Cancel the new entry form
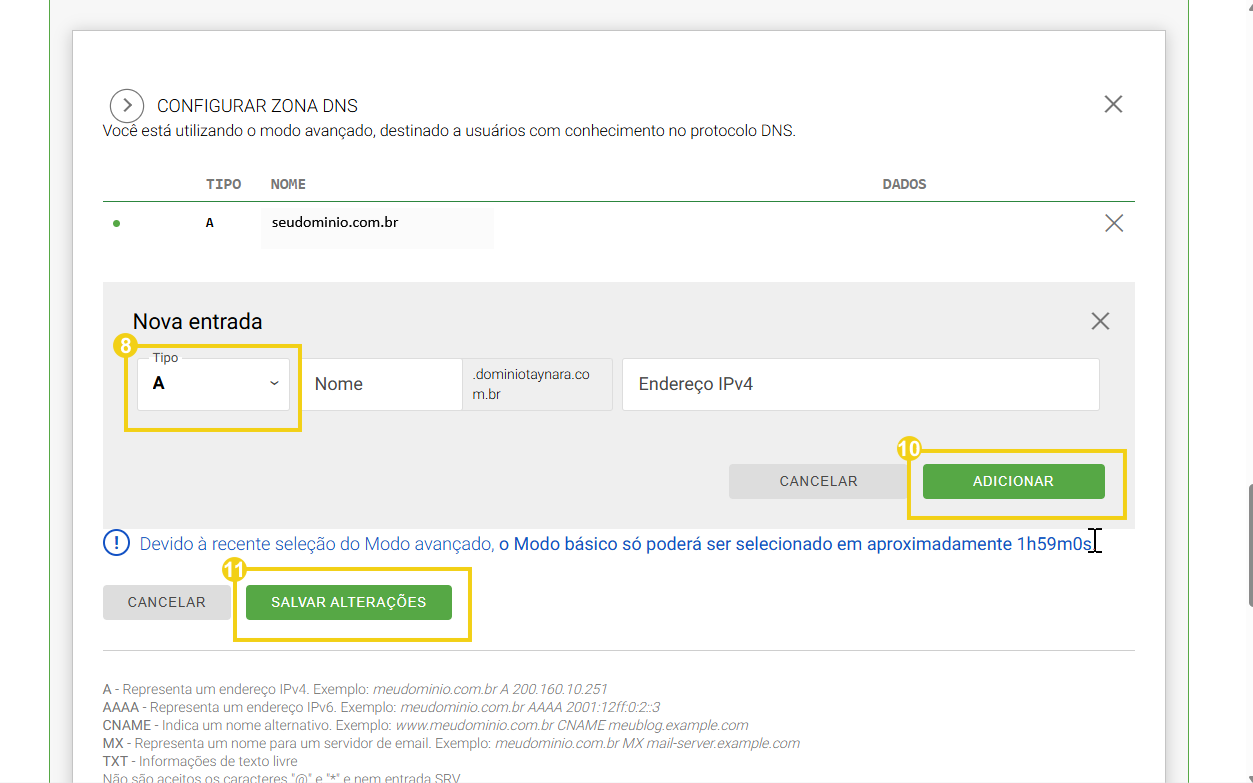 click(x=818, y=481)
